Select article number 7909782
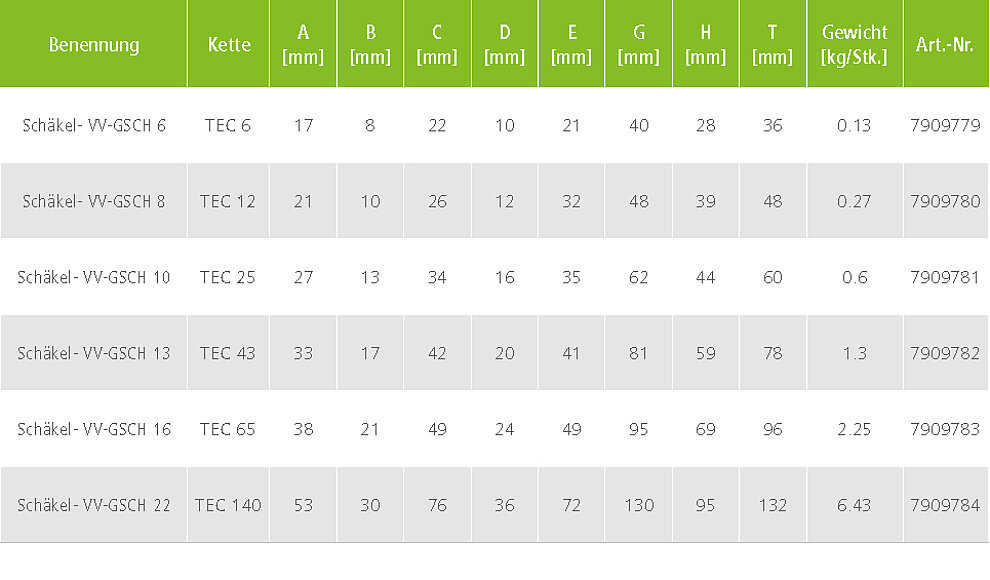 click(945, 353)
